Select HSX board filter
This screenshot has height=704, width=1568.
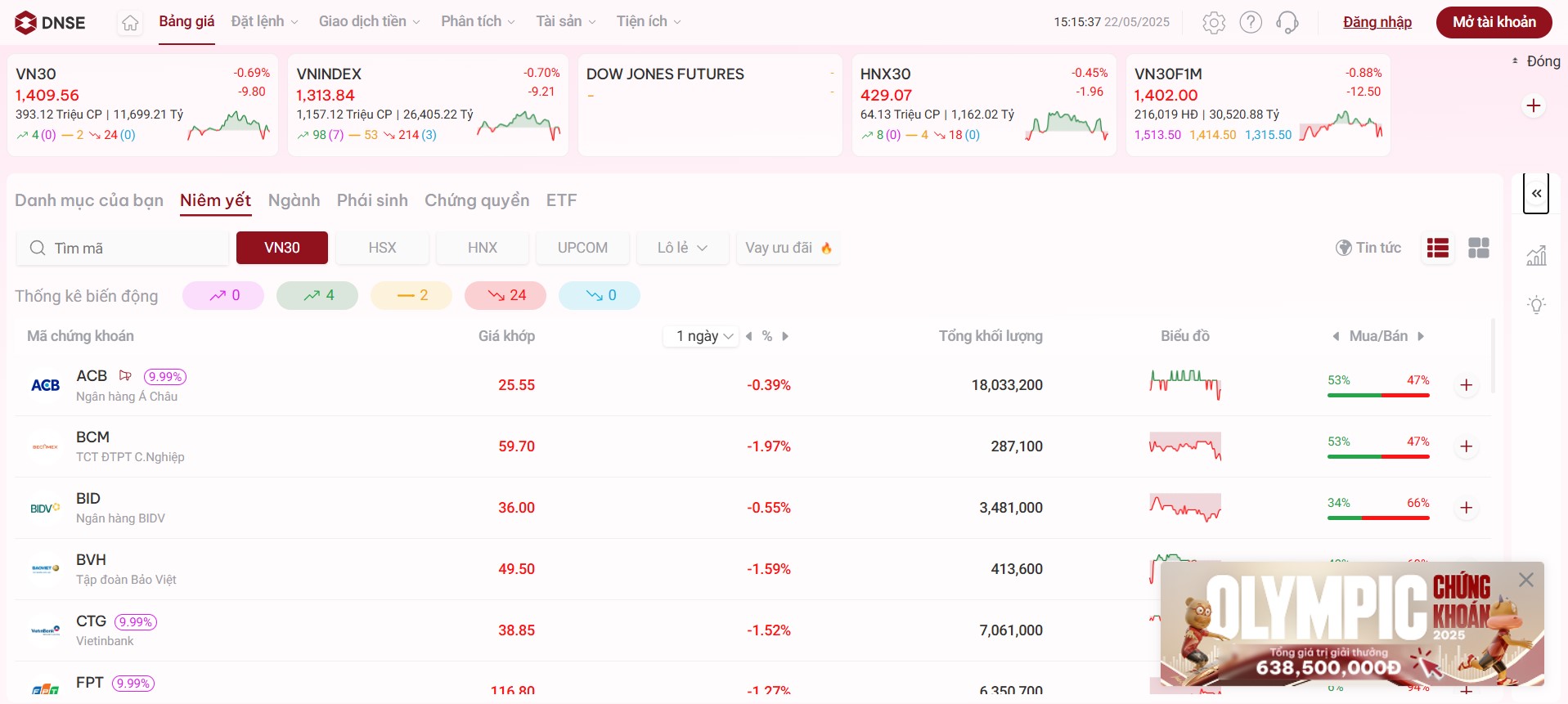(x=382, y=248)
